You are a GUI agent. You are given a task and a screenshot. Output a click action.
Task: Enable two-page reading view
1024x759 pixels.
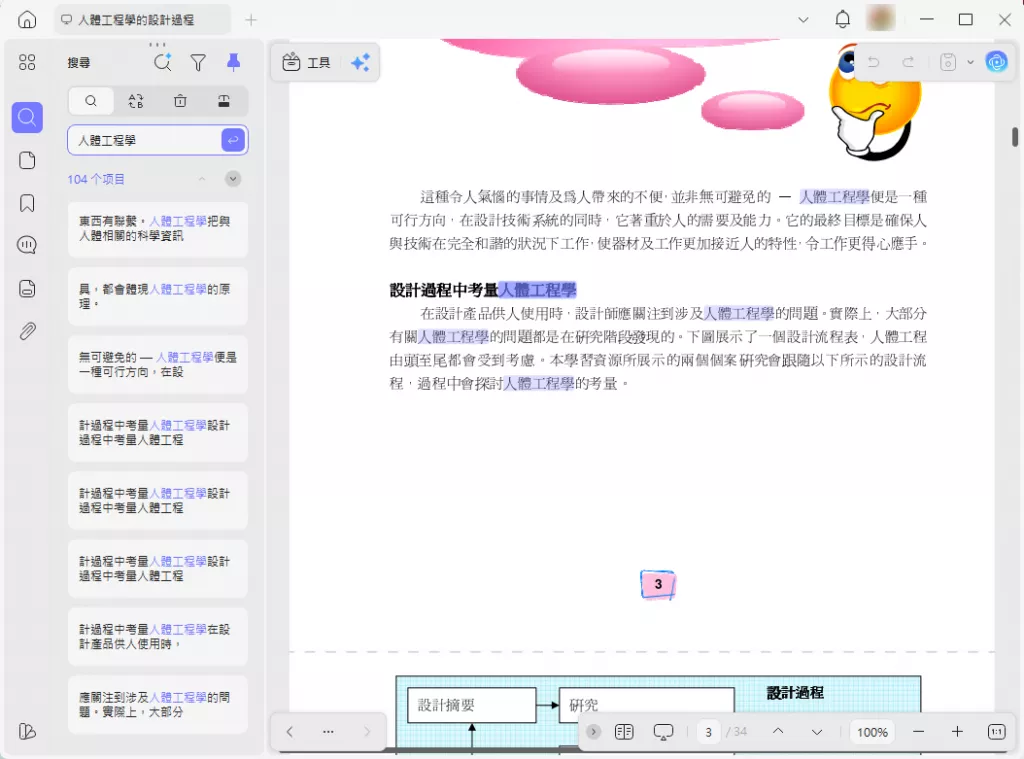click(624, 732)
